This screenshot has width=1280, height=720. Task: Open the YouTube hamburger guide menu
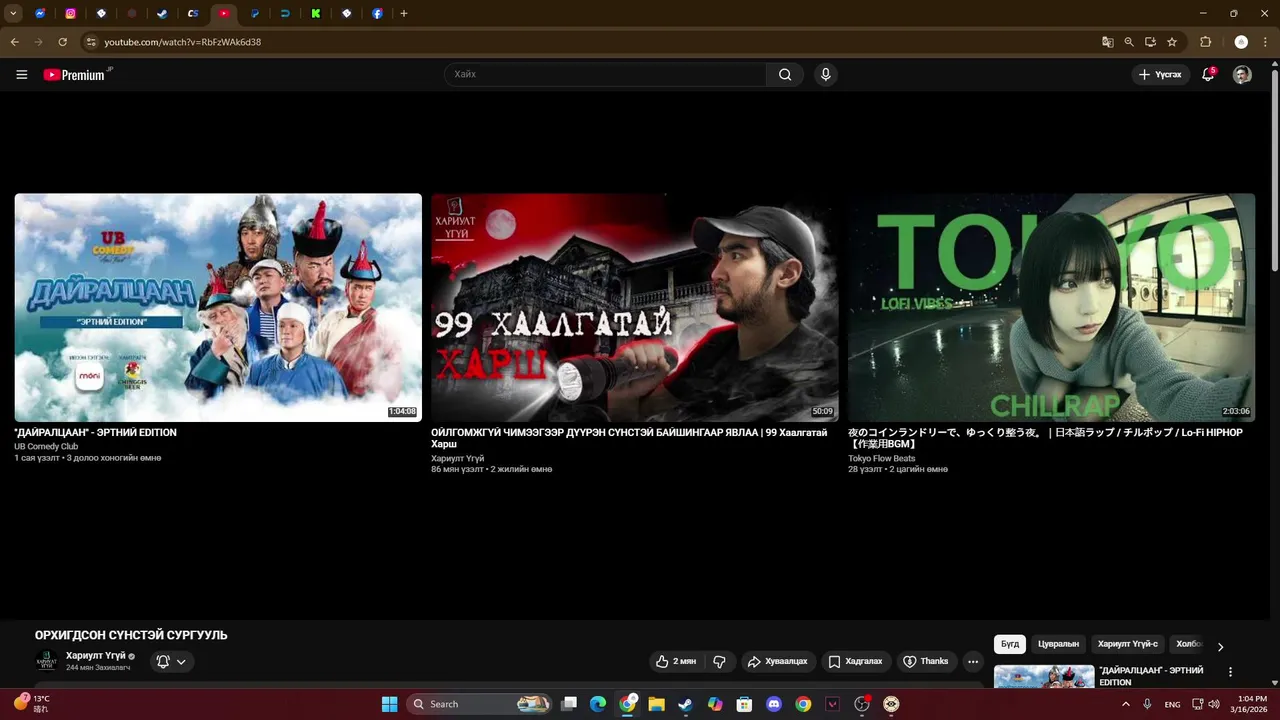(x=22, y=74)
